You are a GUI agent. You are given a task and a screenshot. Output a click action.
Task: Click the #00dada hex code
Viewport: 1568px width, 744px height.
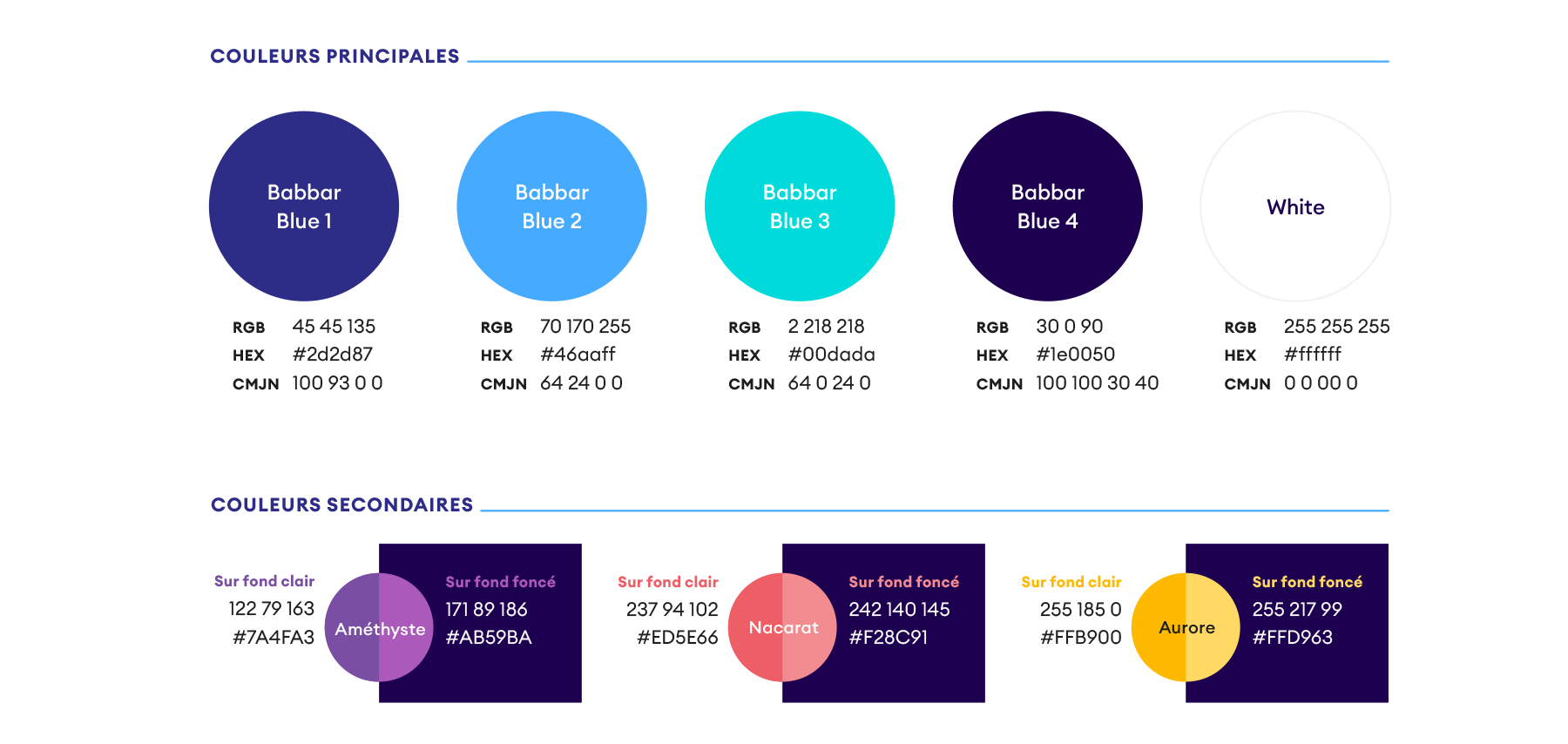(832, 355)
